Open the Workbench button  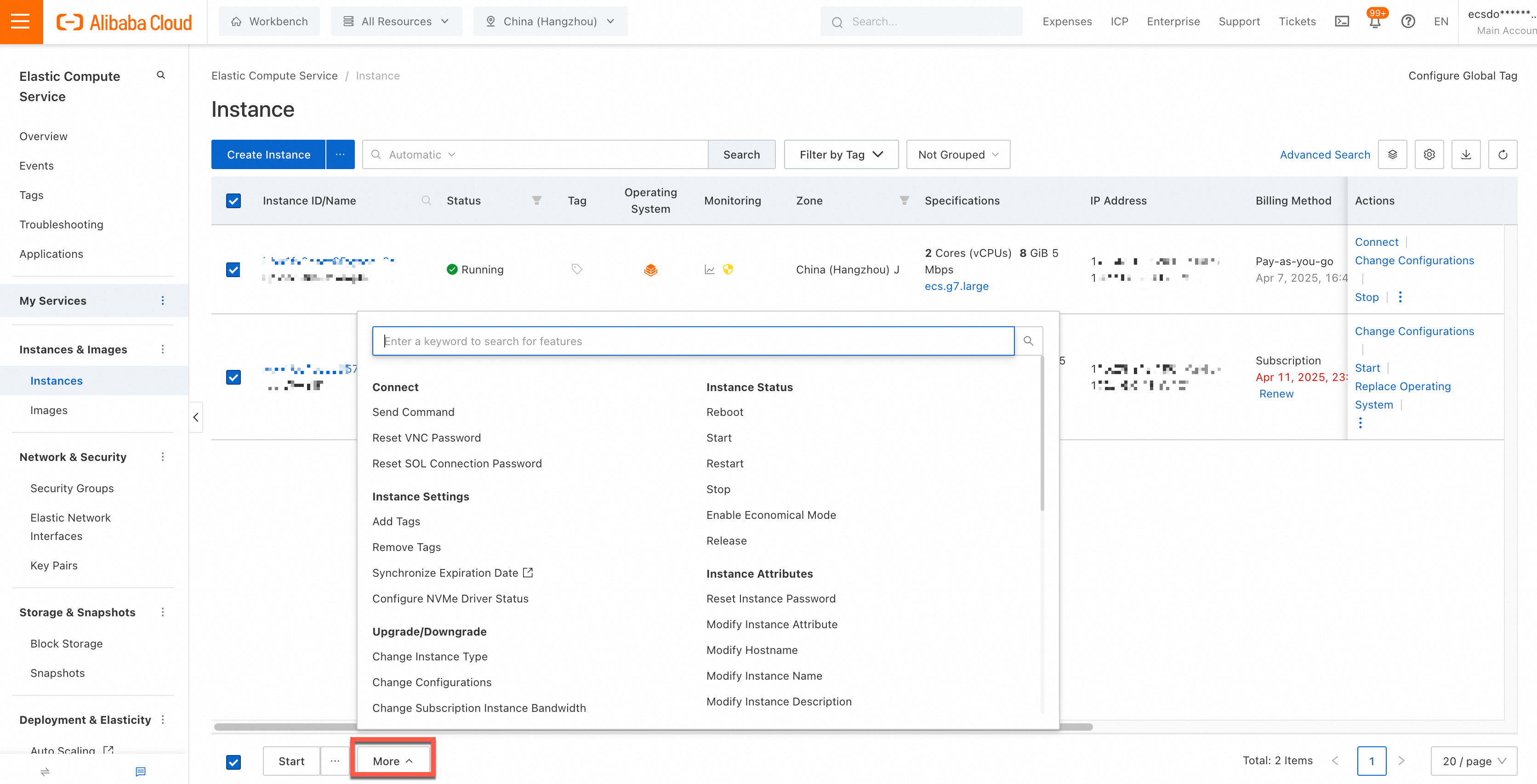[269, 22]
